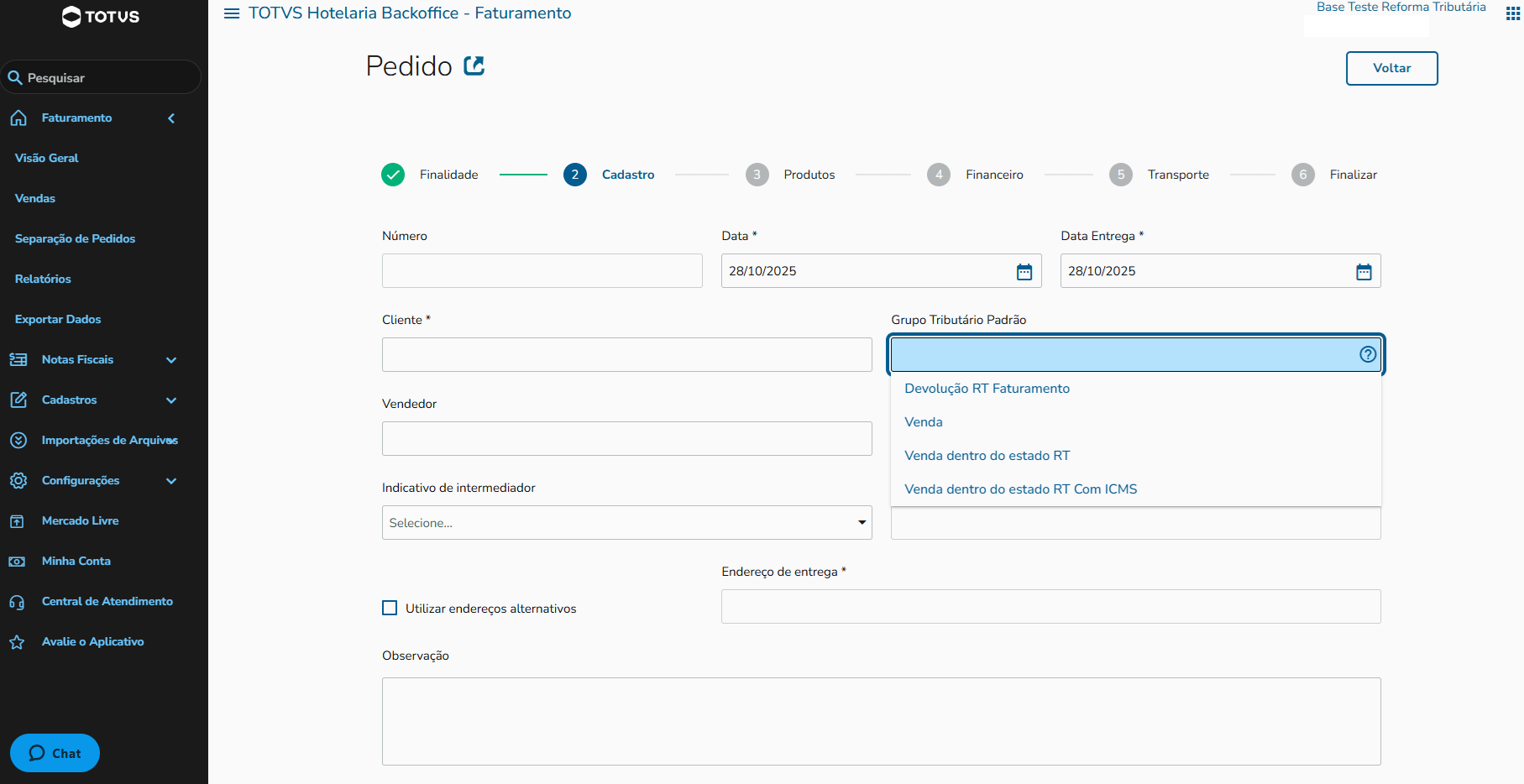
Task: Open the Data calendar picker icon
Action: (x=1024, y=271)
